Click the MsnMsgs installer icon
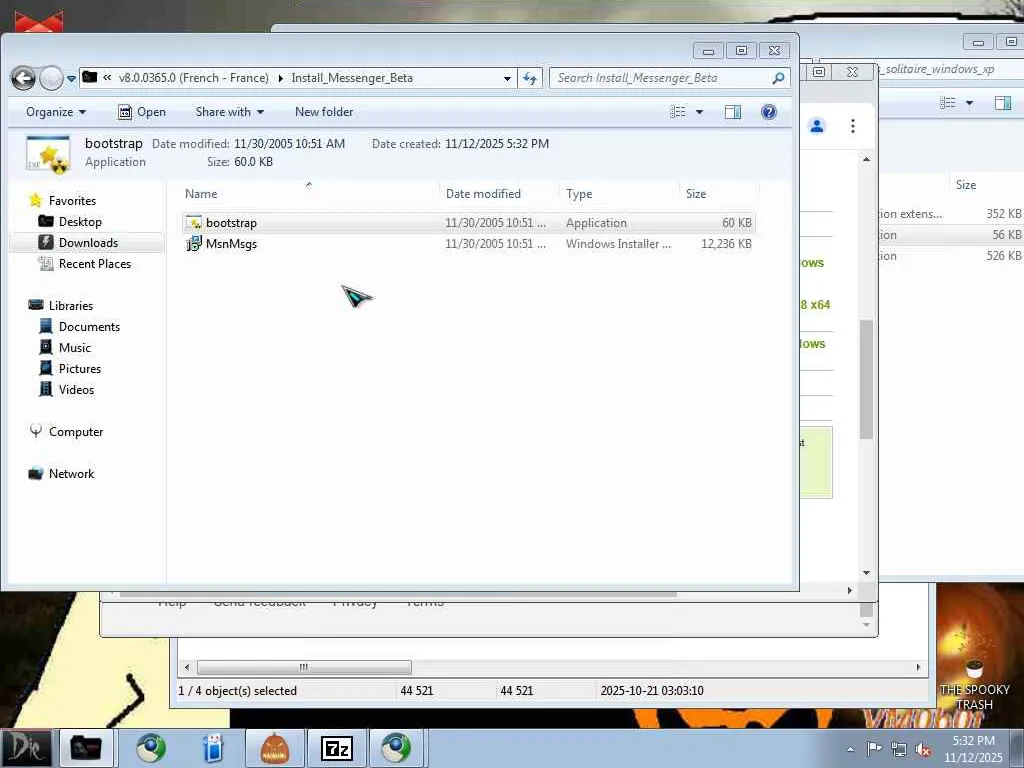Screen dimensions: 1024x768 (x=194, y=244)
